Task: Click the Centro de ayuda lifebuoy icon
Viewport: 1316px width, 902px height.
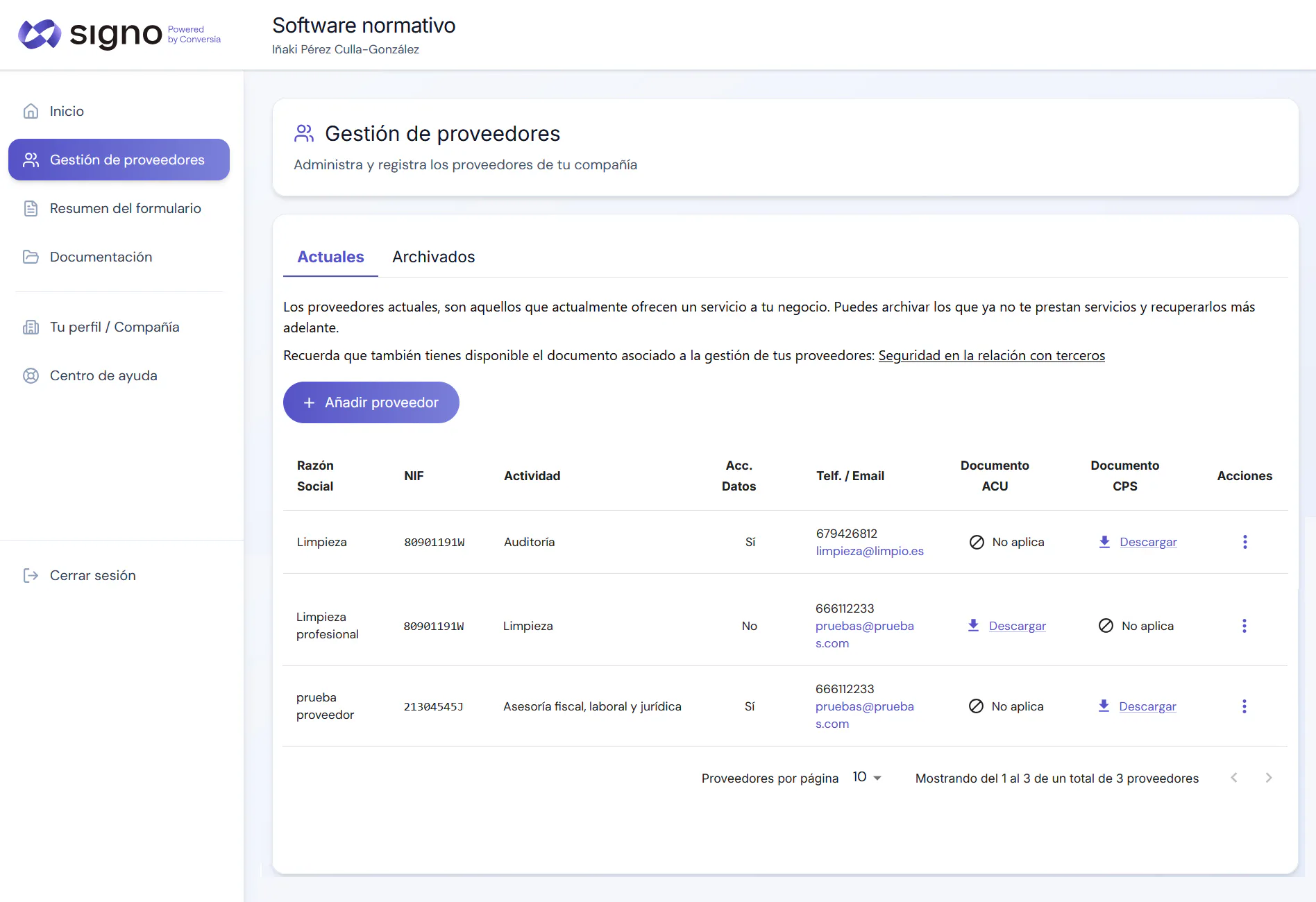Action: pos(31,375)
